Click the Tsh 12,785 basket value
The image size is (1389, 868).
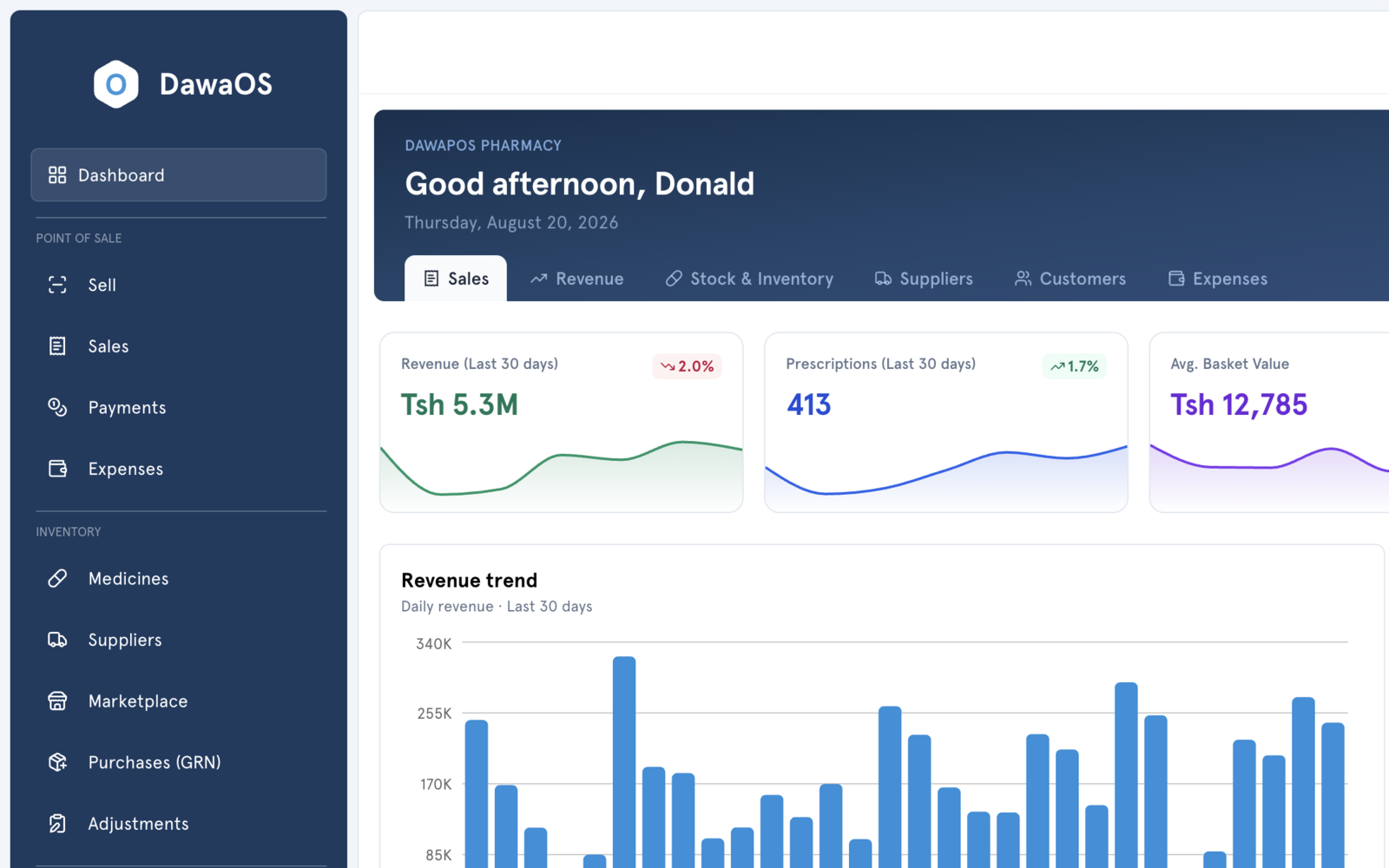pyautogui.click(x=1239, y=404)
